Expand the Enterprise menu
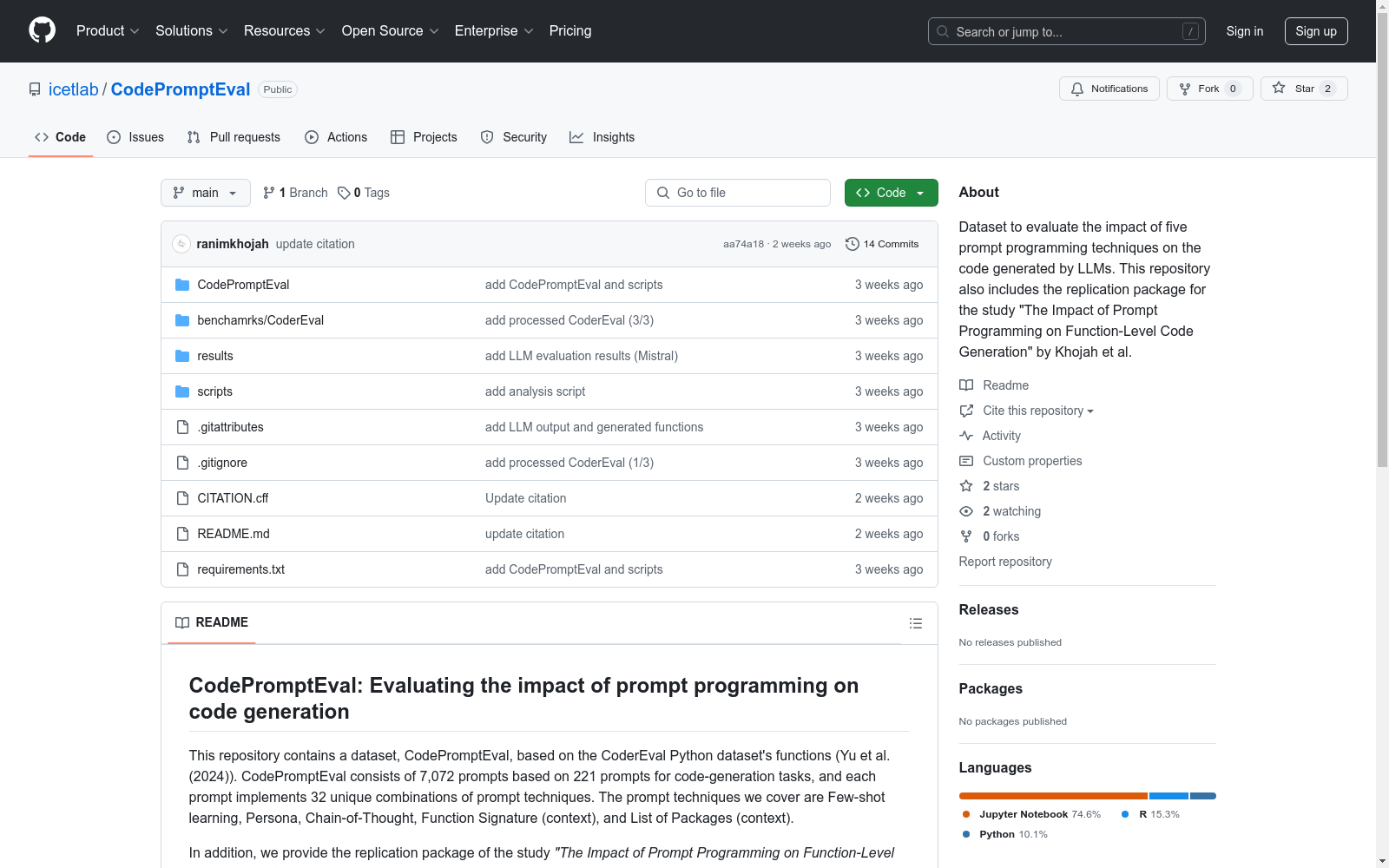Screen dimensions: 1389x868 click(494, 31)
